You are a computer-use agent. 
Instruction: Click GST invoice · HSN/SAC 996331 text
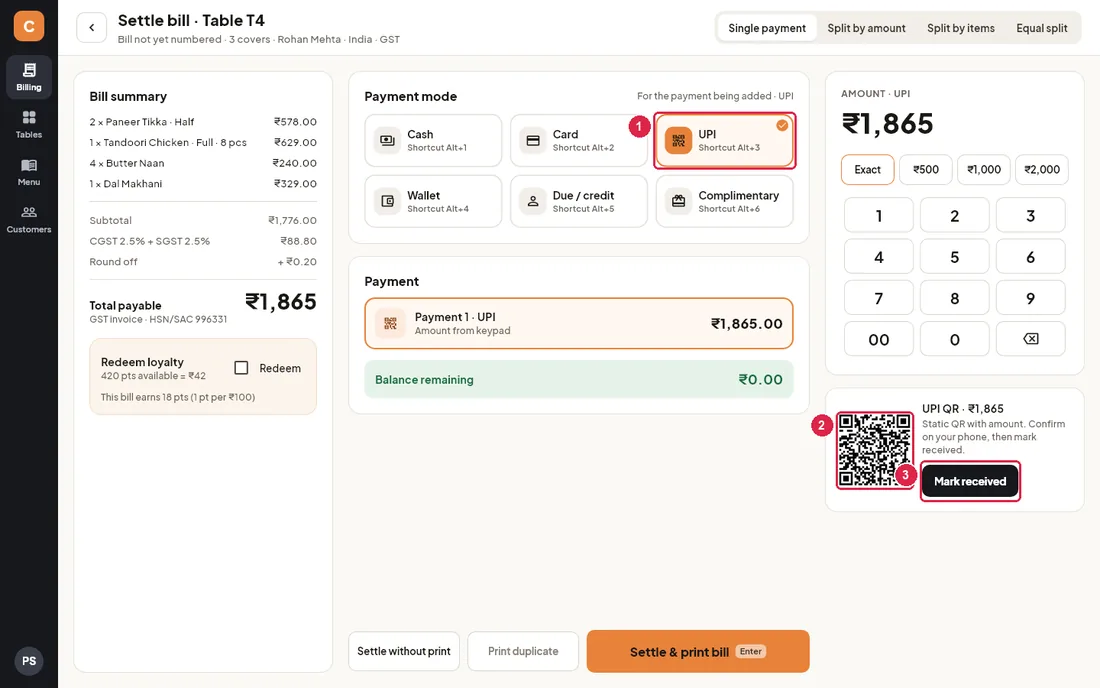(x=158, y=319)
